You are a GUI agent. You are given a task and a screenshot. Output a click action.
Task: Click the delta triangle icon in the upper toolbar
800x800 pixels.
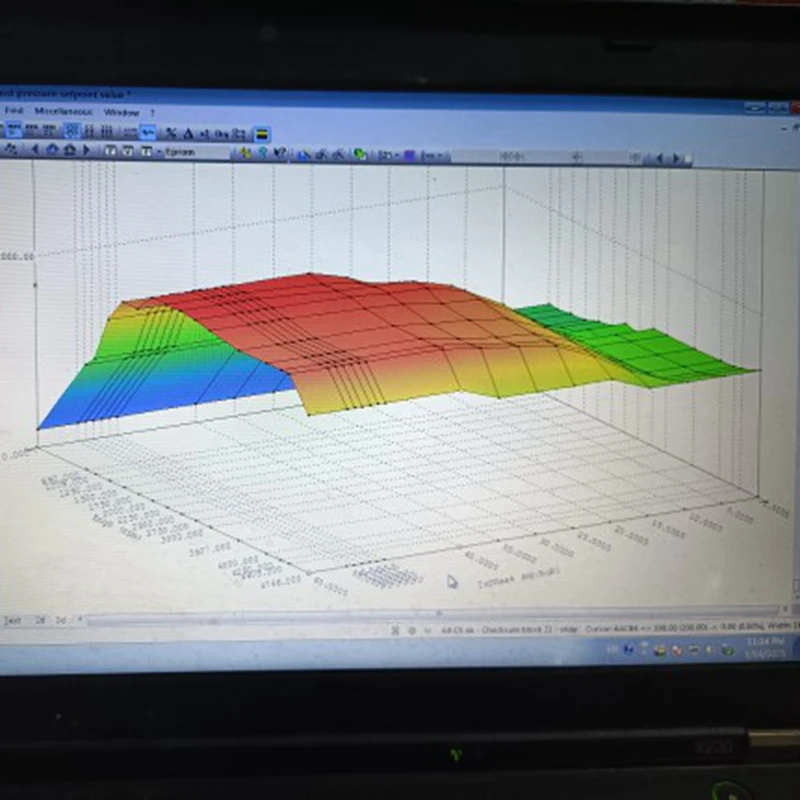[188, 134]
